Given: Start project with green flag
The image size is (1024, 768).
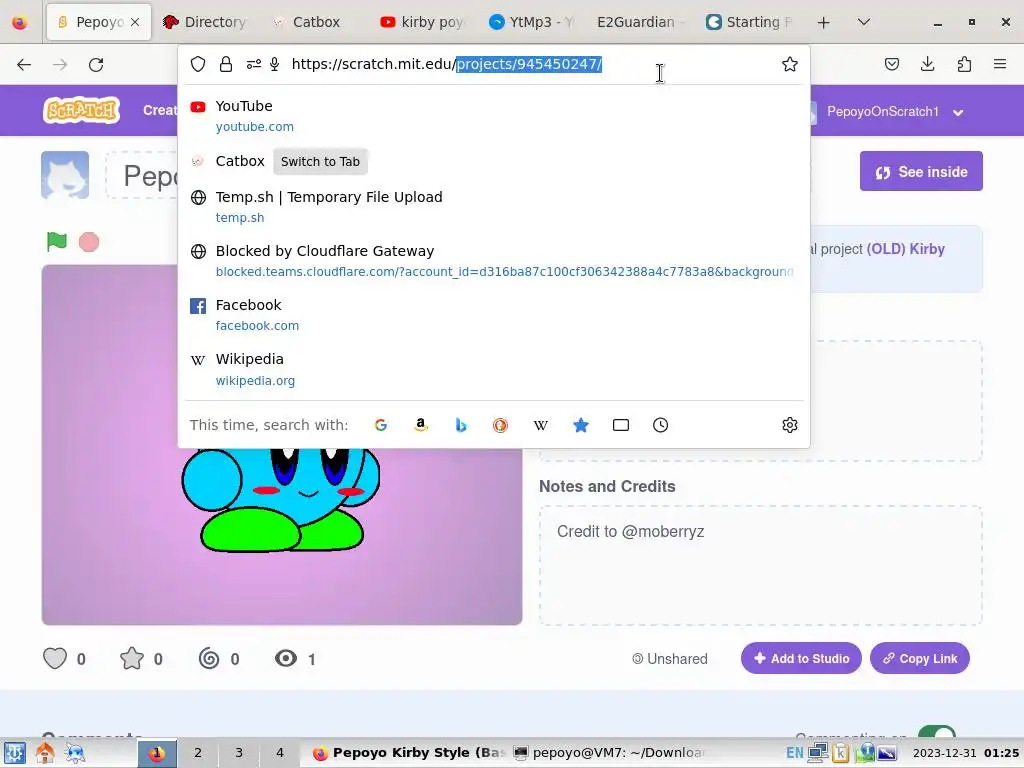Looking at the screenshot, I should tap(57, 242).
